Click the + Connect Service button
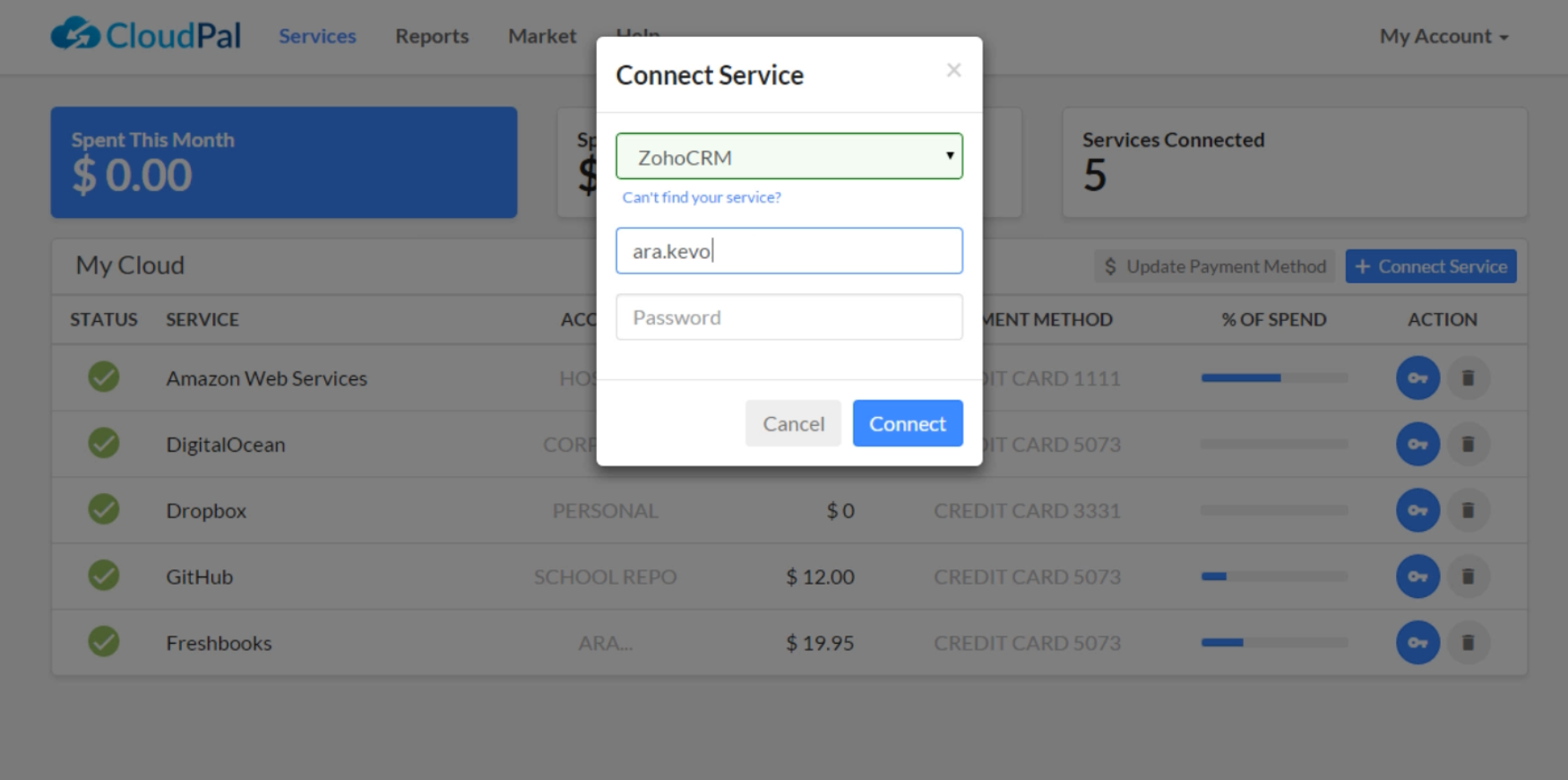This screenshot has height=780, width=1568. point(1431,266)
